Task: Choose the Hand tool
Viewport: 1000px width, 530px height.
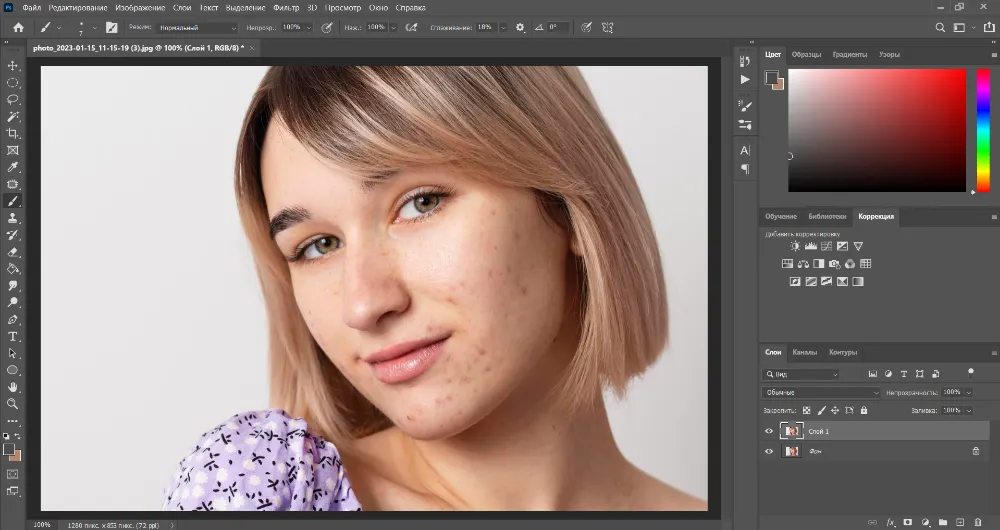Action: coord(14,387)
